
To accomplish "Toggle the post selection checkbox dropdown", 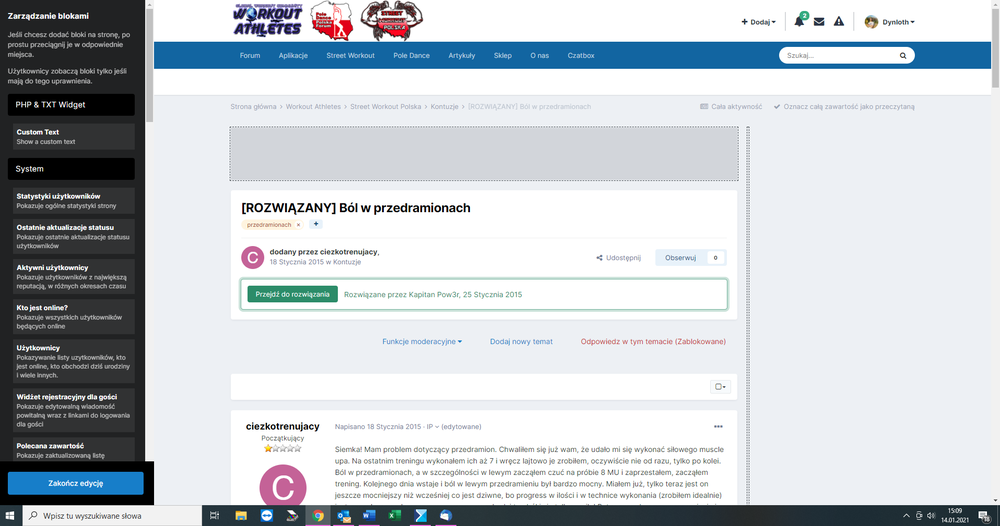I will tap(720, 387).
